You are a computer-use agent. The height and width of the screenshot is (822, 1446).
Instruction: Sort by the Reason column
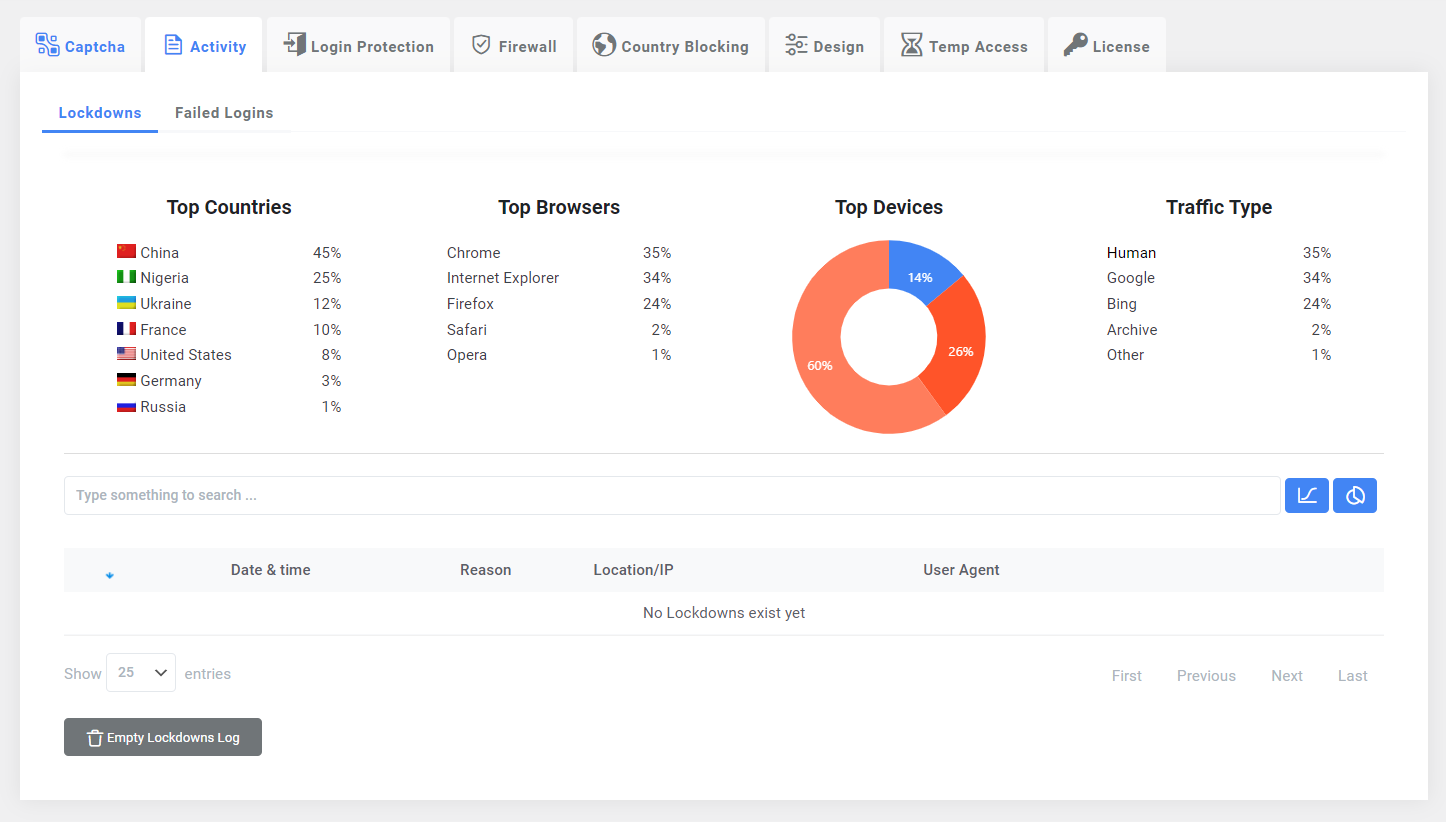tap(486, 570)
